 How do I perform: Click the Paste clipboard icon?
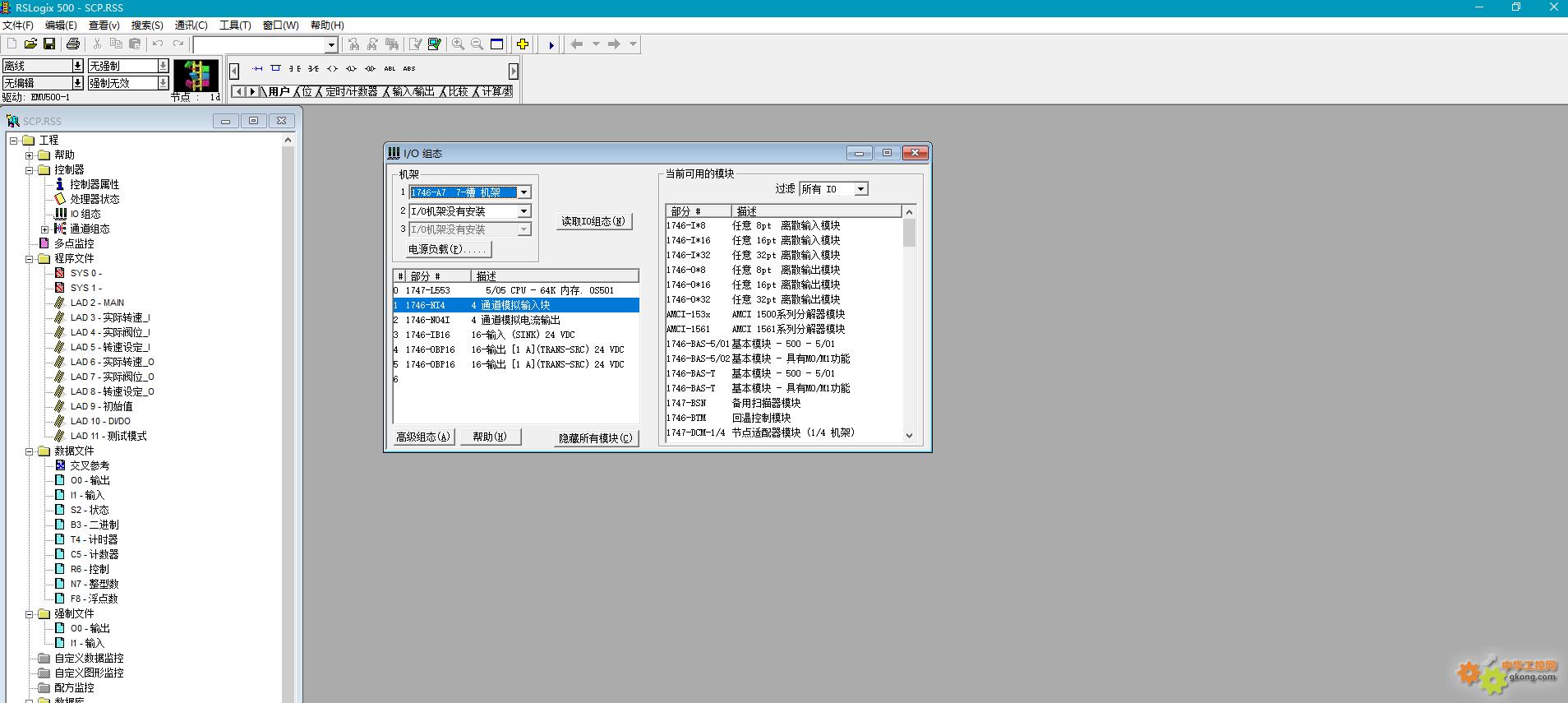click(135, 44)
